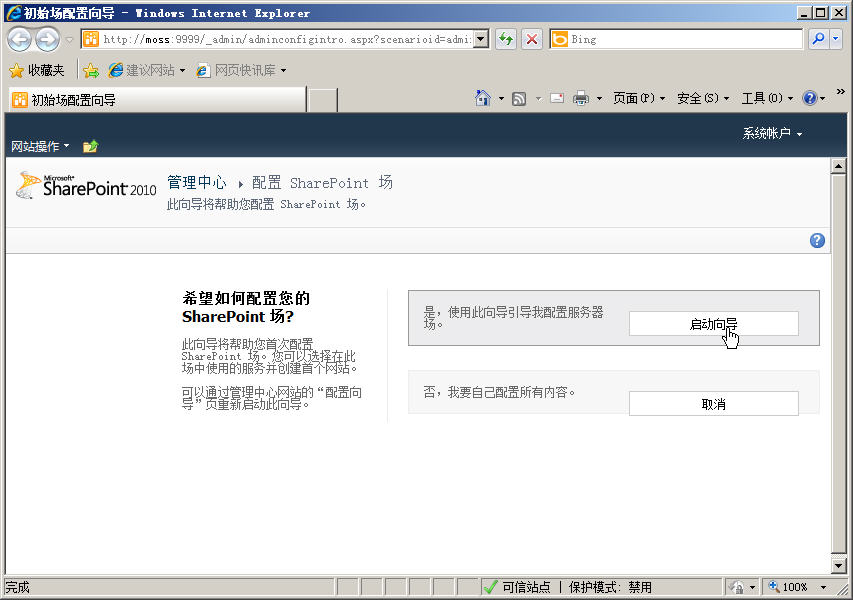Click the 完成 status text
Screen dimensions: 853x600
17,587
